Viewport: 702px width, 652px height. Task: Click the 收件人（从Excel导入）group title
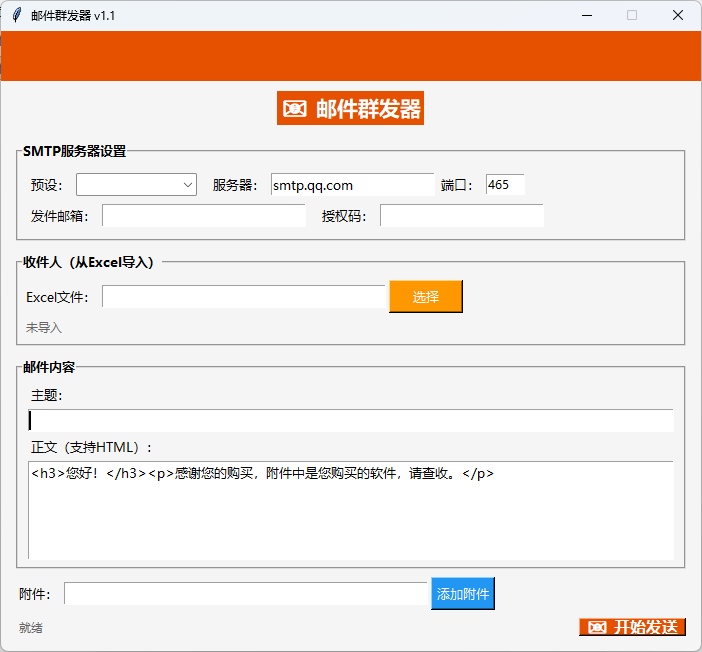click(88, 262)
